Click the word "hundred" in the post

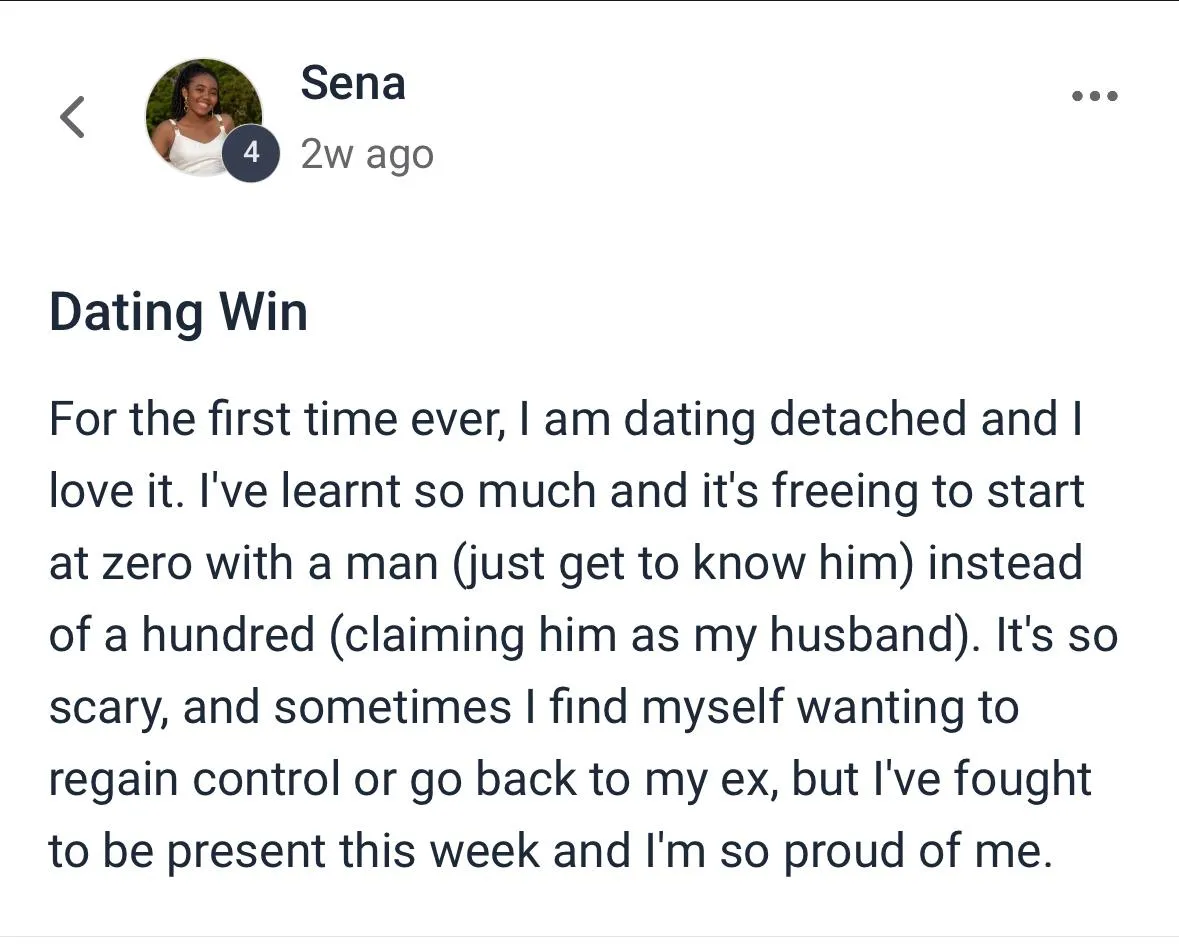228,635
